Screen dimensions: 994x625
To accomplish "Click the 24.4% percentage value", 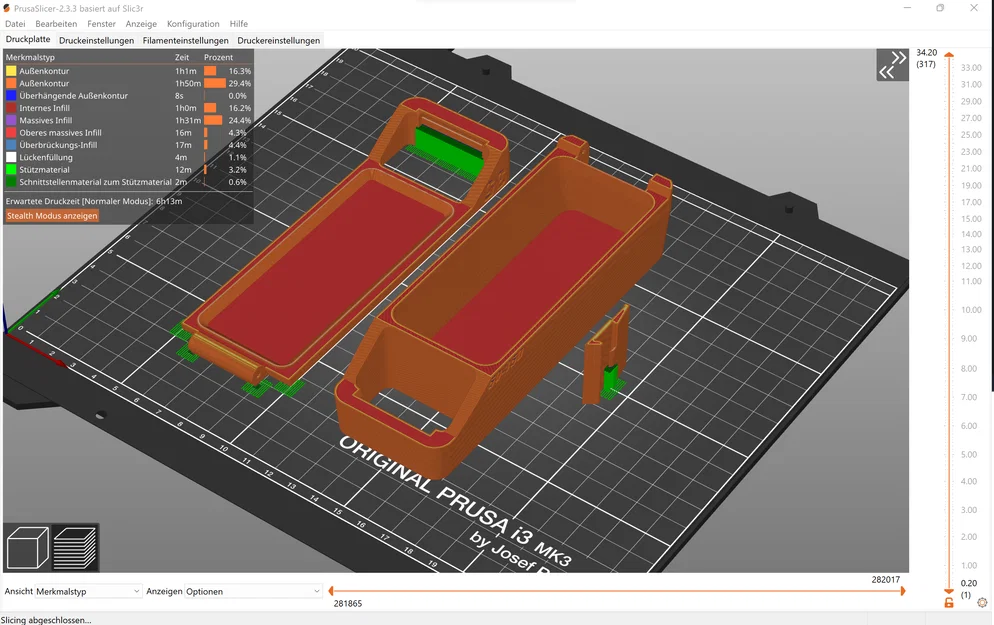I will pyautogui.click(x=240, y=120).
